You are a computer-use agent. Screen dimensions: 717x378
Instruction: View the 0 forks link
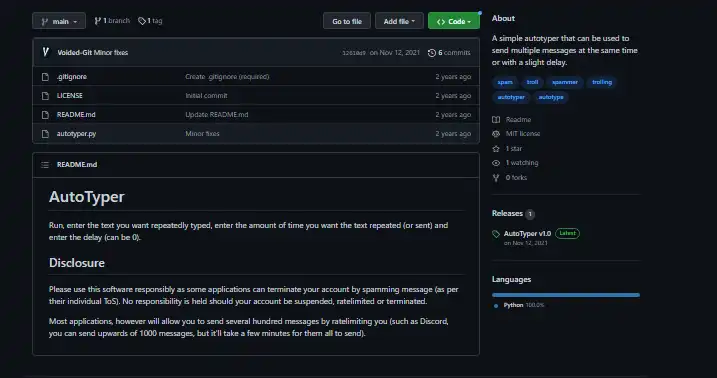[516, 178]
